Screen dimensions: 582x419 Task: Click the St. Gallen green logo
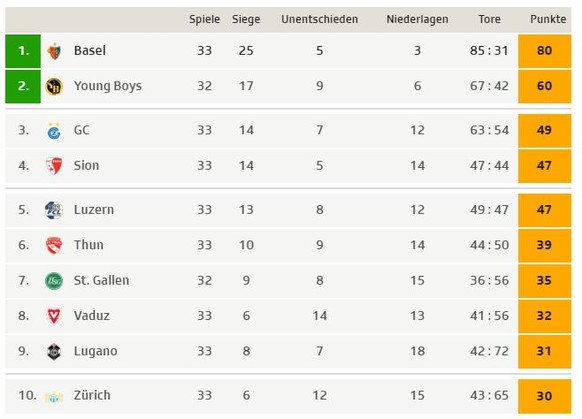tap(54, 281)
